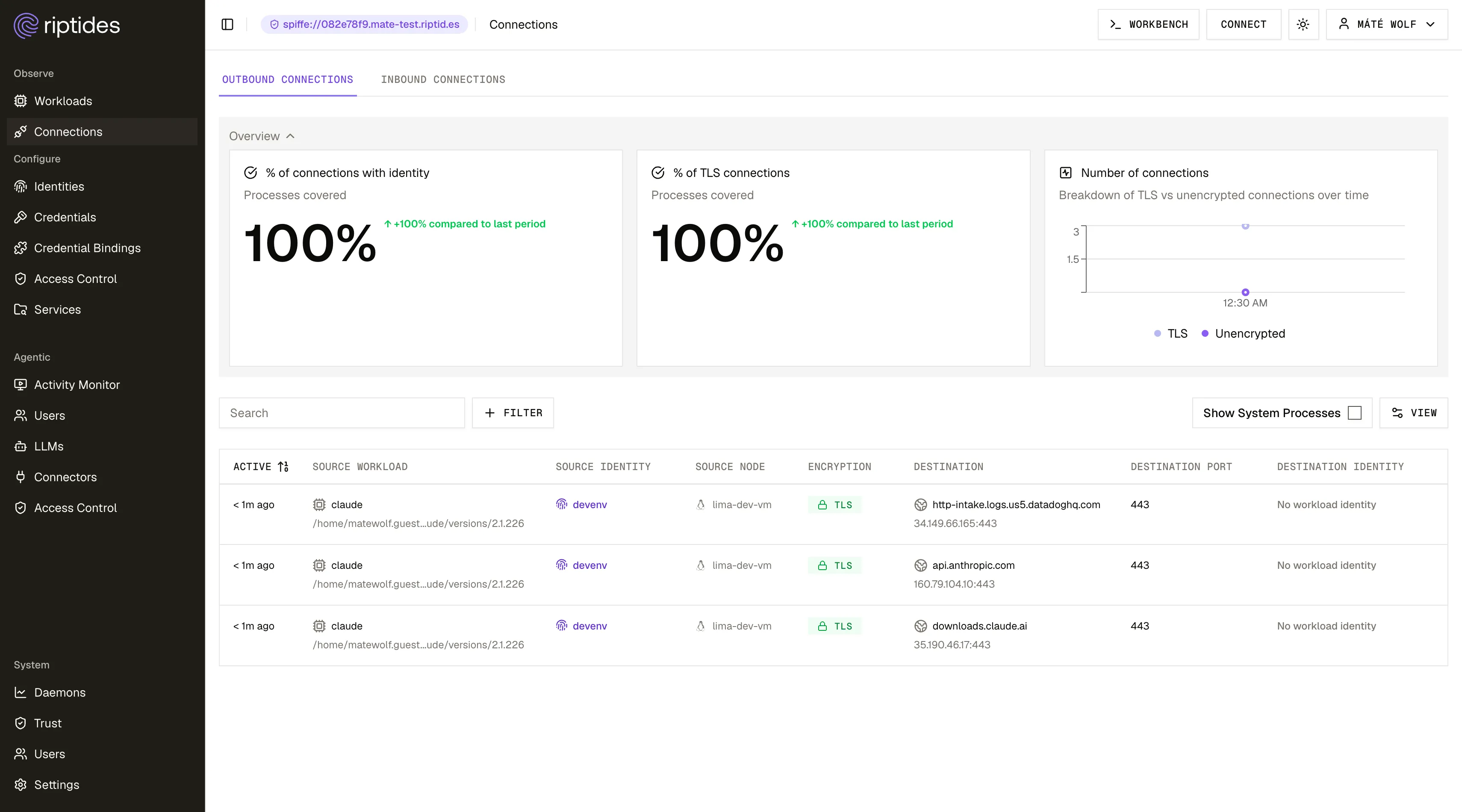Open Access Control under Agentic

tap(102, 508)
